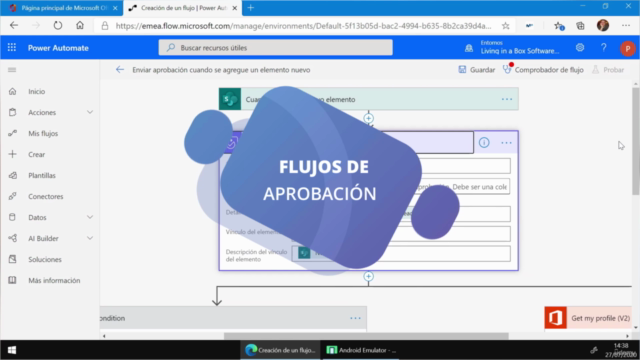
Task: Open the account avatar P
Action: click(x=627, y=49)
